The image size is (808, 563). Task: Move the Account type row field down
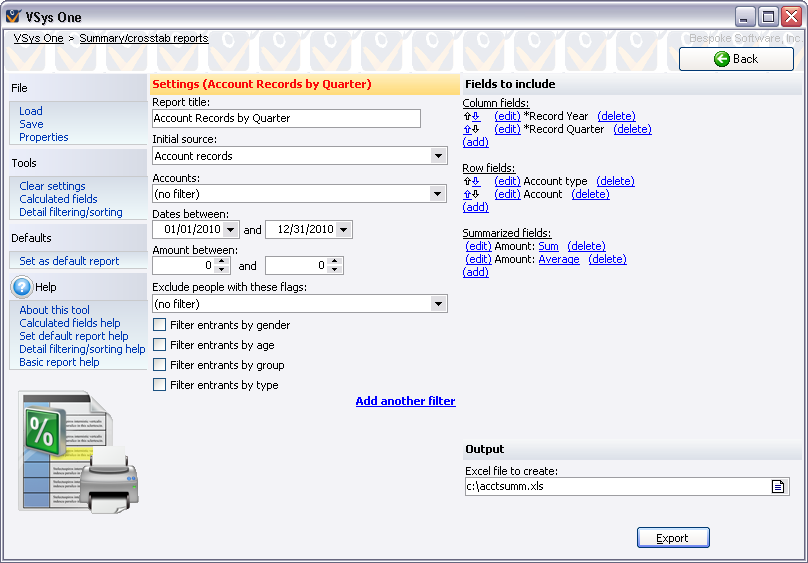click(x=476, y=182)
